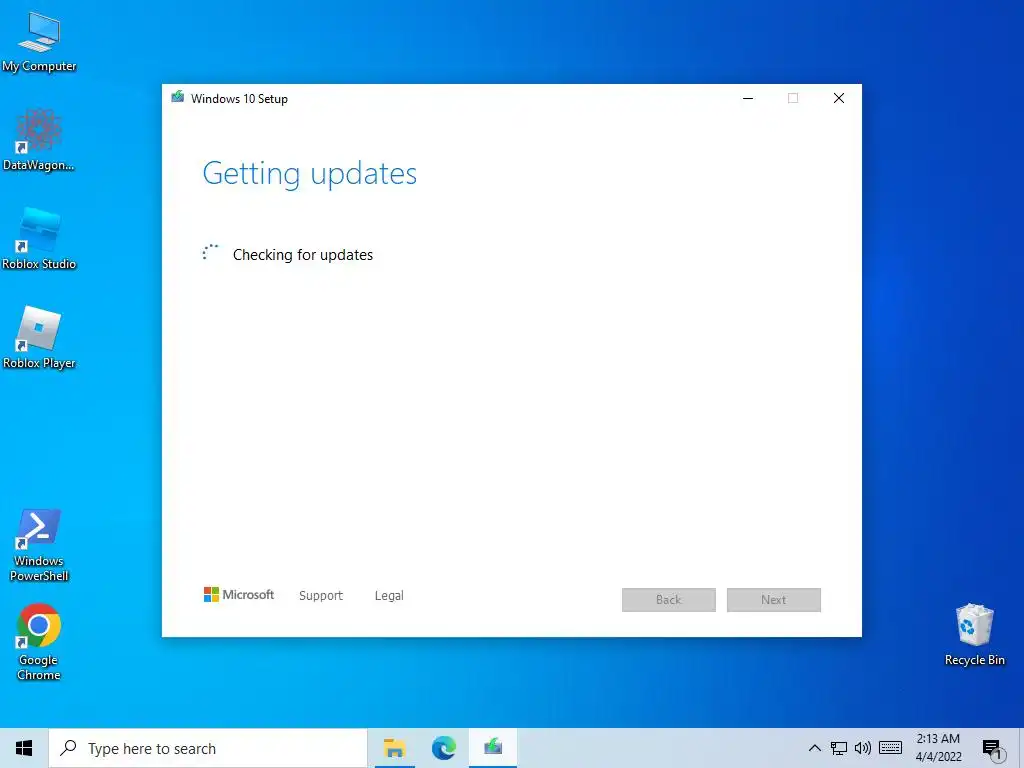Image resolution: width=1024 pixels, height=768 pixels.
Task: Click the maximize button in Setup window
Action: (x=793, y=98)
